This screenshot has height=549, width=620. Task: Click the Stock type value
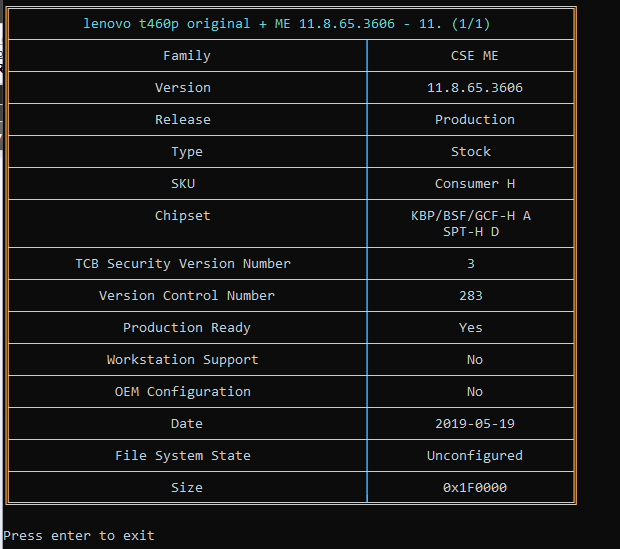pyautogui.click(x=470, y=152)
